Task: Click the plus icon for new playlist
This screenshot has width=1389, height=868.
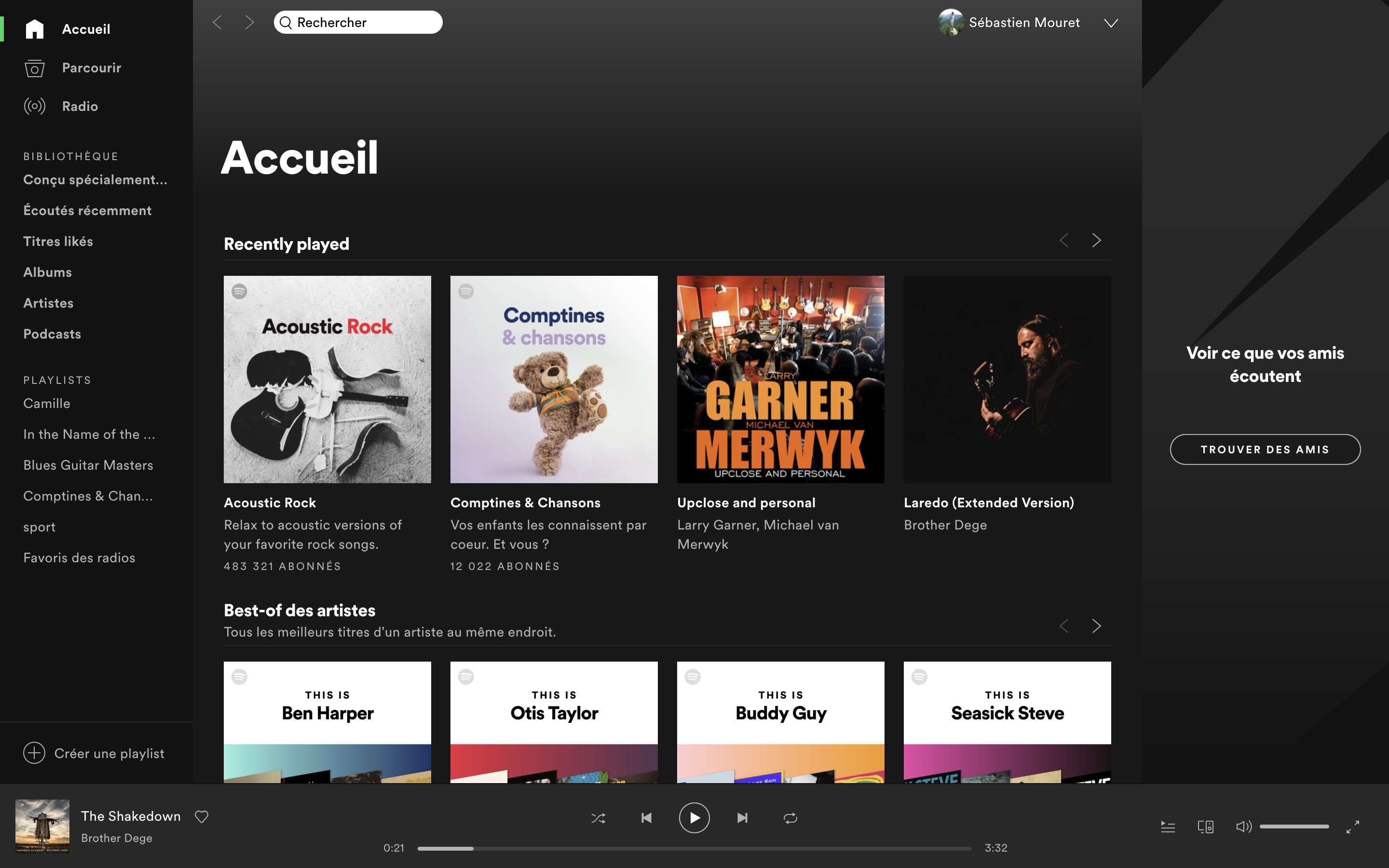Action: 34,753
